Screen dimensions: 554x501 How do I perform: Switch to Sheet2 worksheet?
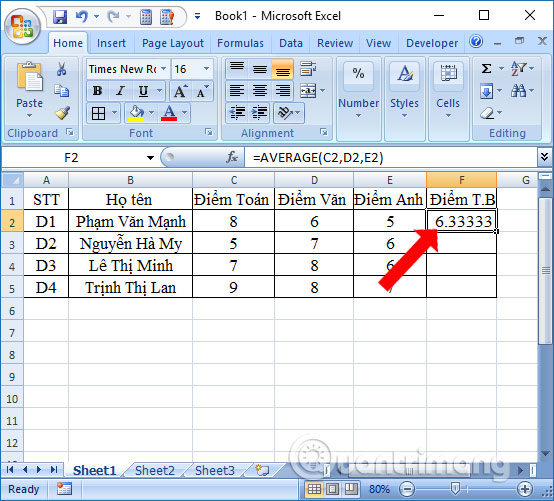click(x=155, y=470)
